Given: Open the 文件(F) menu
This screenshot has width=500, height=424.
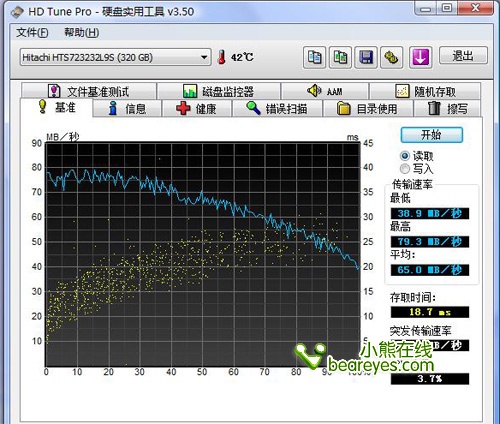Looking at the screenshot, I should tap(32, 33).
